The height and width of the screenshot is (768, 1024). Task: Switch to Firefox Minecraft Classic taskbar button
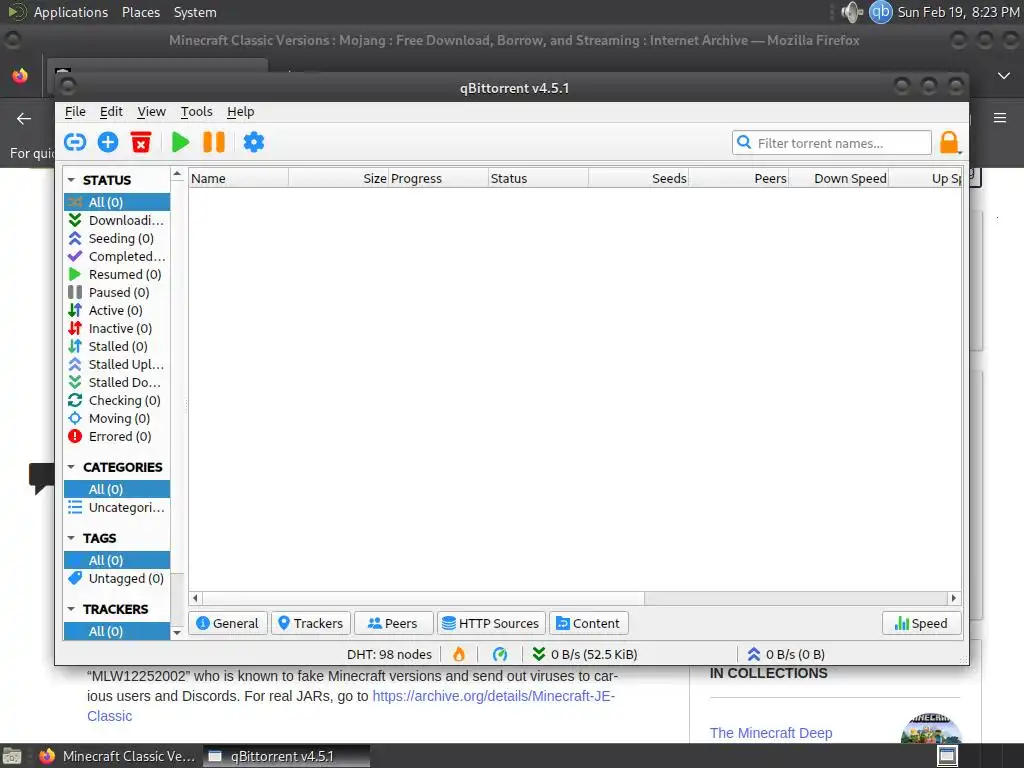coord(117,756)
